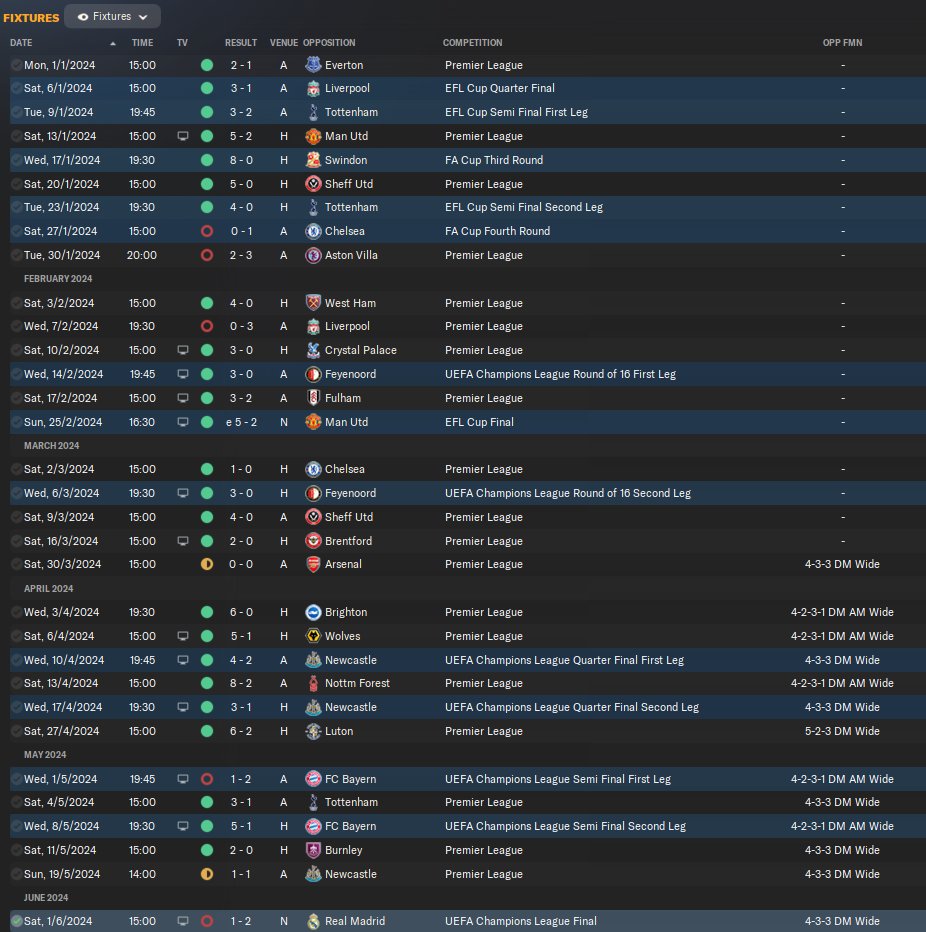Click the Luton club badge
Image resolution: width=926 pixels, height=932 pixels.
click(x=313, y=731)
